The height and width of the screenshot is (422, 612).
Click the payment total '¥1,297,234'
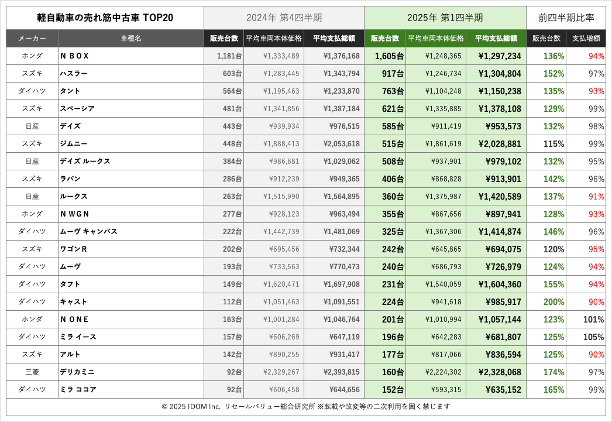tap(500, 56)
